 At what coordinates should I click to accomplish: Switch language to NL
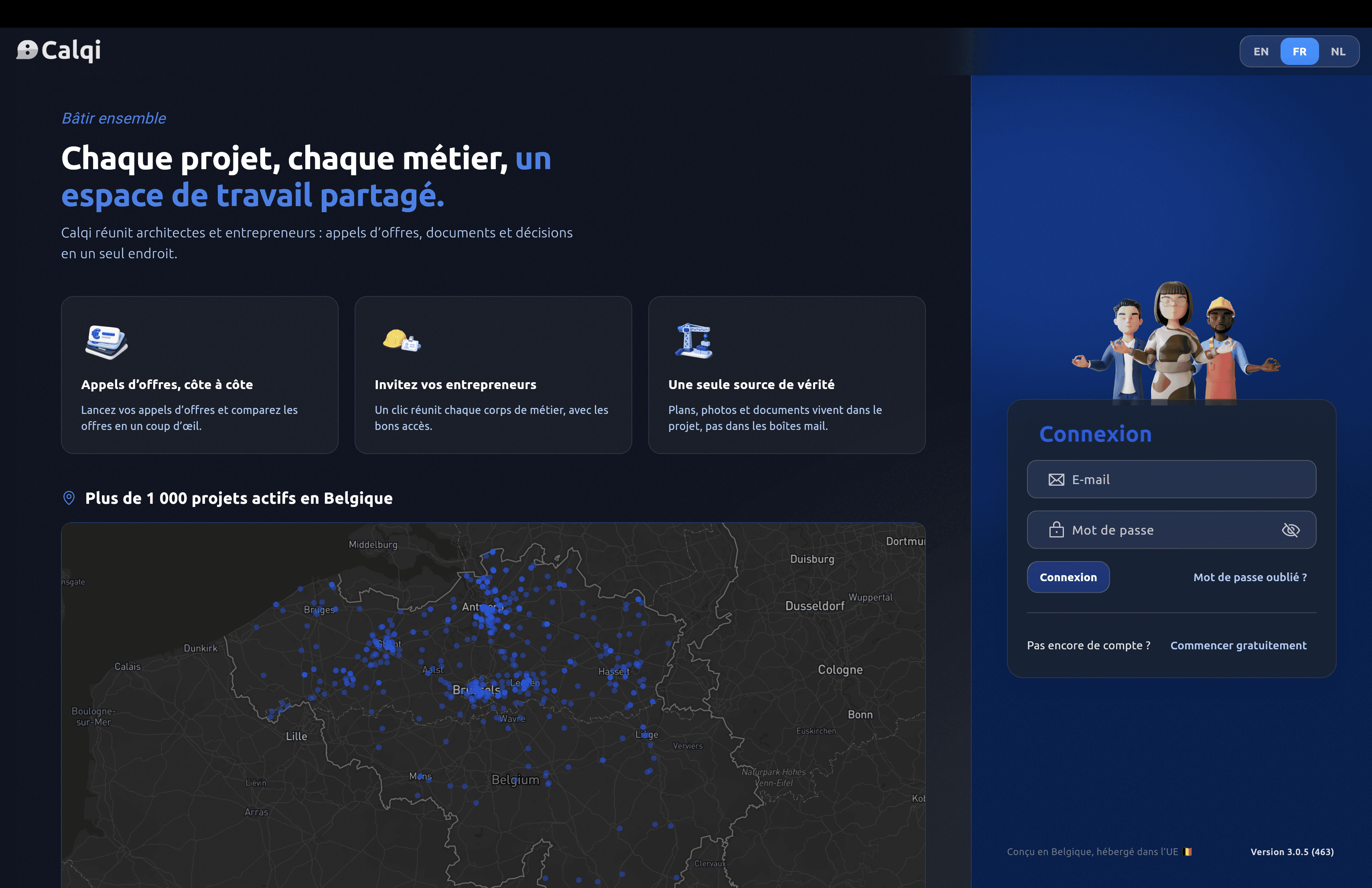pos(1338,52)
